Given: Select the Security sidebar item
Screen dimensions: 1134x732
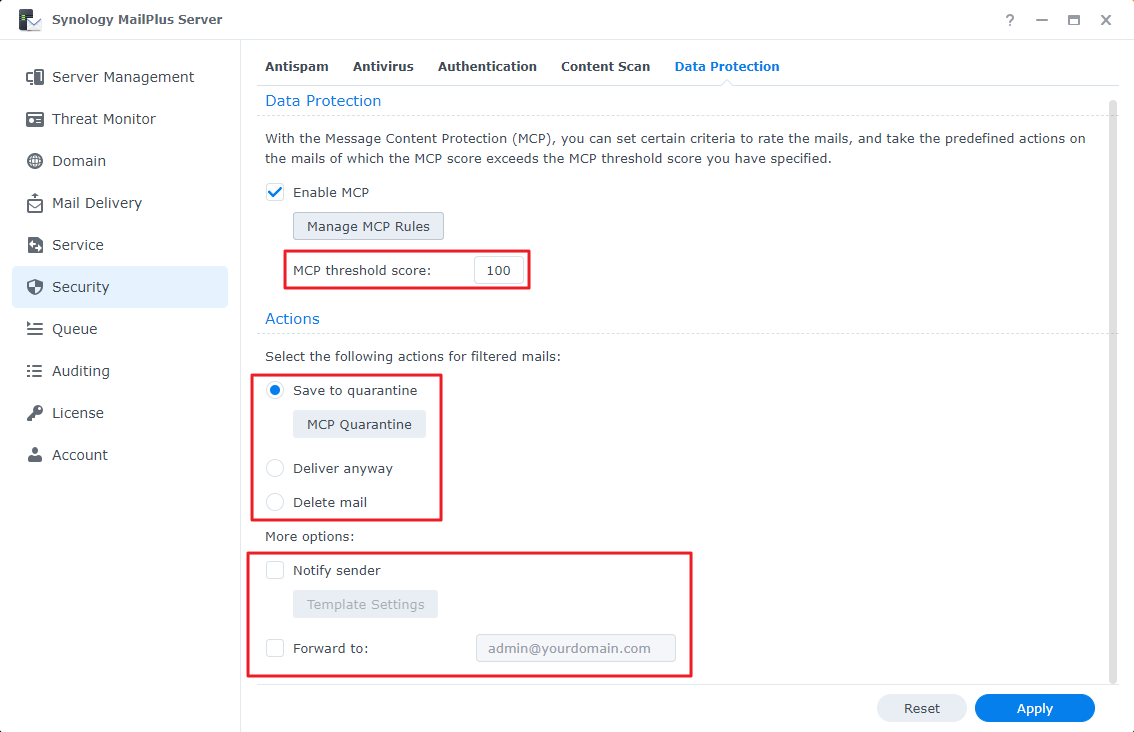Looking at the screenshot, I should pos(81,286).
